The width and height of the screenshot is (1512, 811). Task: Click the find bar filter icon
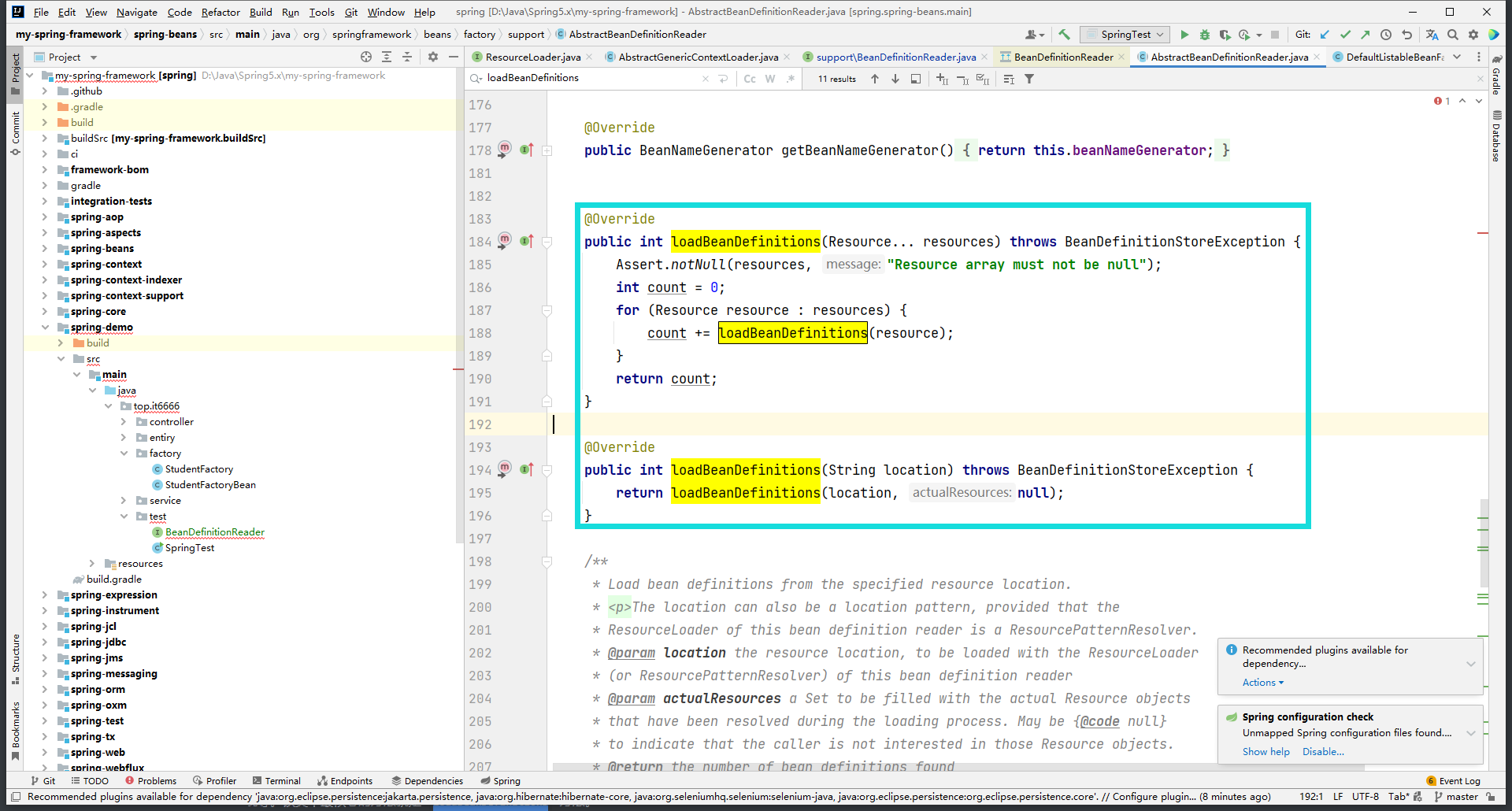pyautogui.click(x=1029, y=79)
